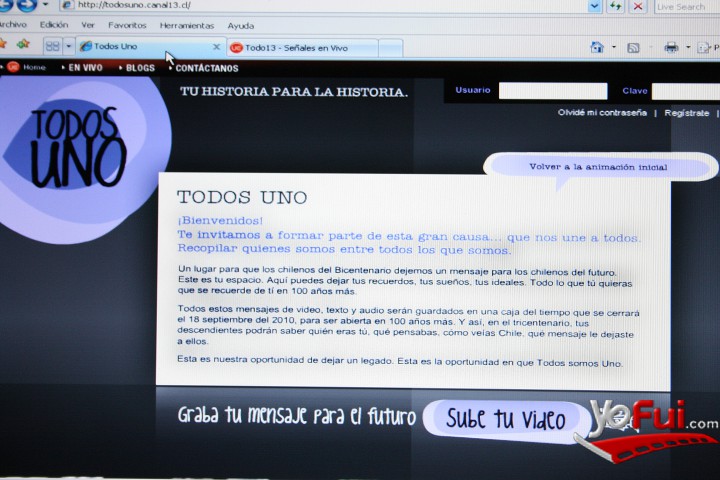The width and height of the screenshot is (720, 480).
Task: Open the Quick Tabs grid icon
Action: [53, 46]
